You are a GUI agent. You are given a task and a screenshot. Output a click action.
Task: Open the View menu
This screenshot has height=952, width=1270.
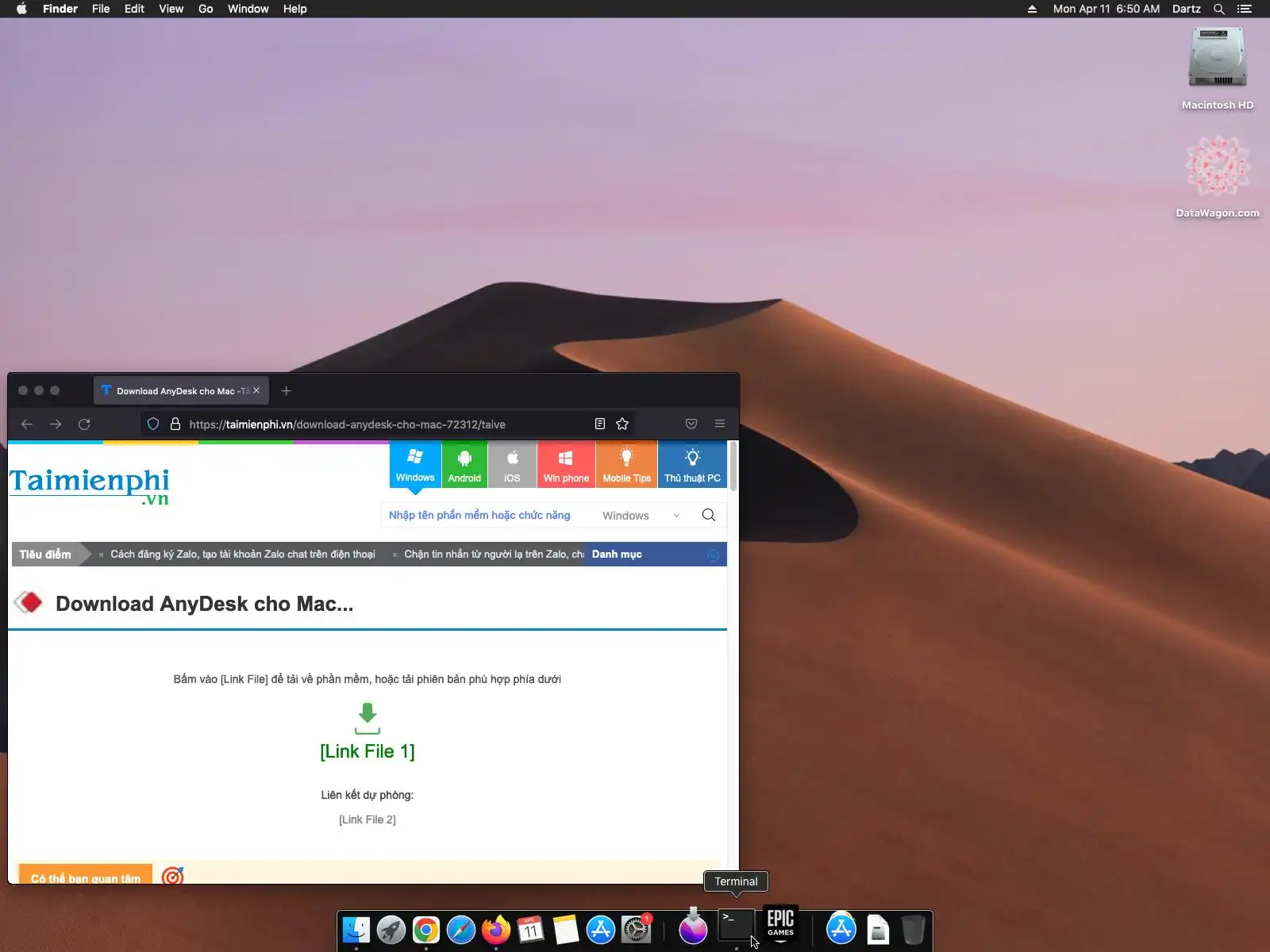[171, 9]
